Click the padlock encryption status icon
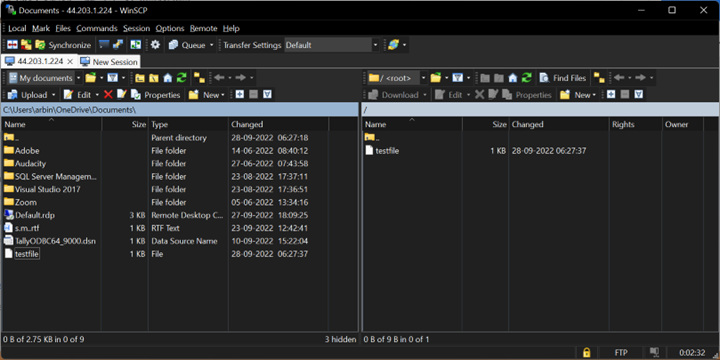This screenshot has height=360, width=720. point(586,353)
